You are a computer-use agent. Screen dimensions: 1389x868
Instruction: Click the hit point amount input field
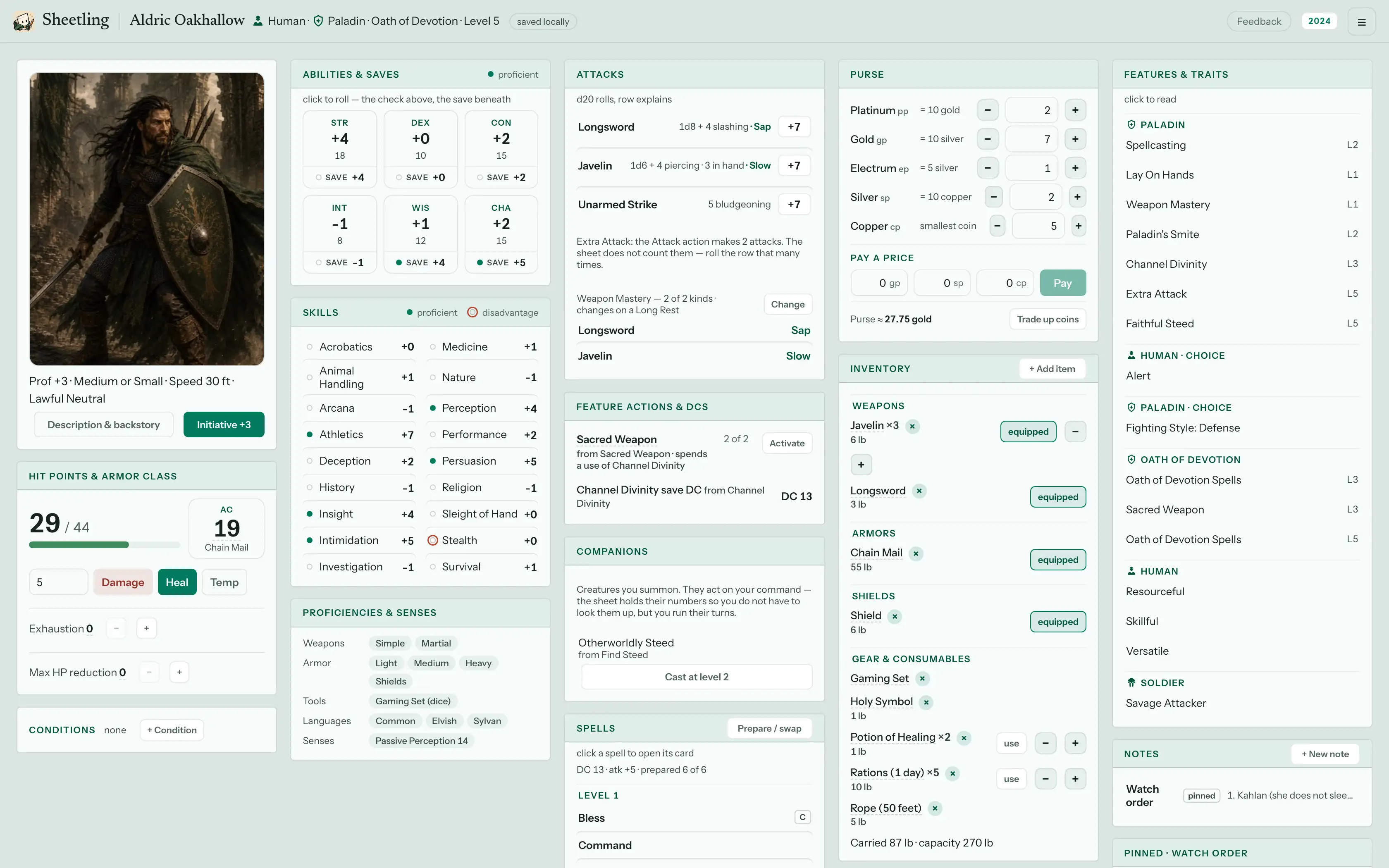pos(58,582)
